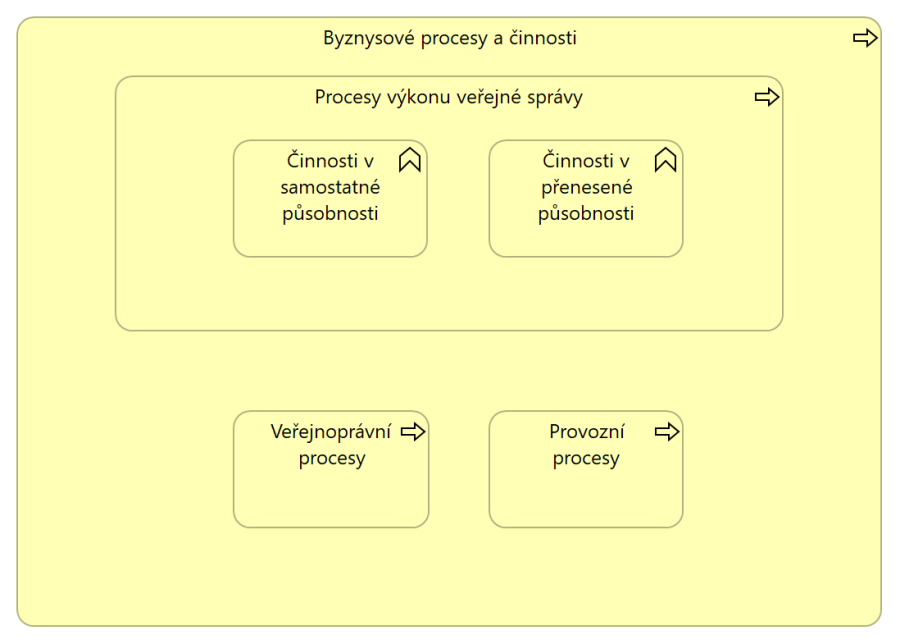Select the label Procesy výkonu veřejné správy
Screen dimensions: 900x644
click(x=448, y=97)
